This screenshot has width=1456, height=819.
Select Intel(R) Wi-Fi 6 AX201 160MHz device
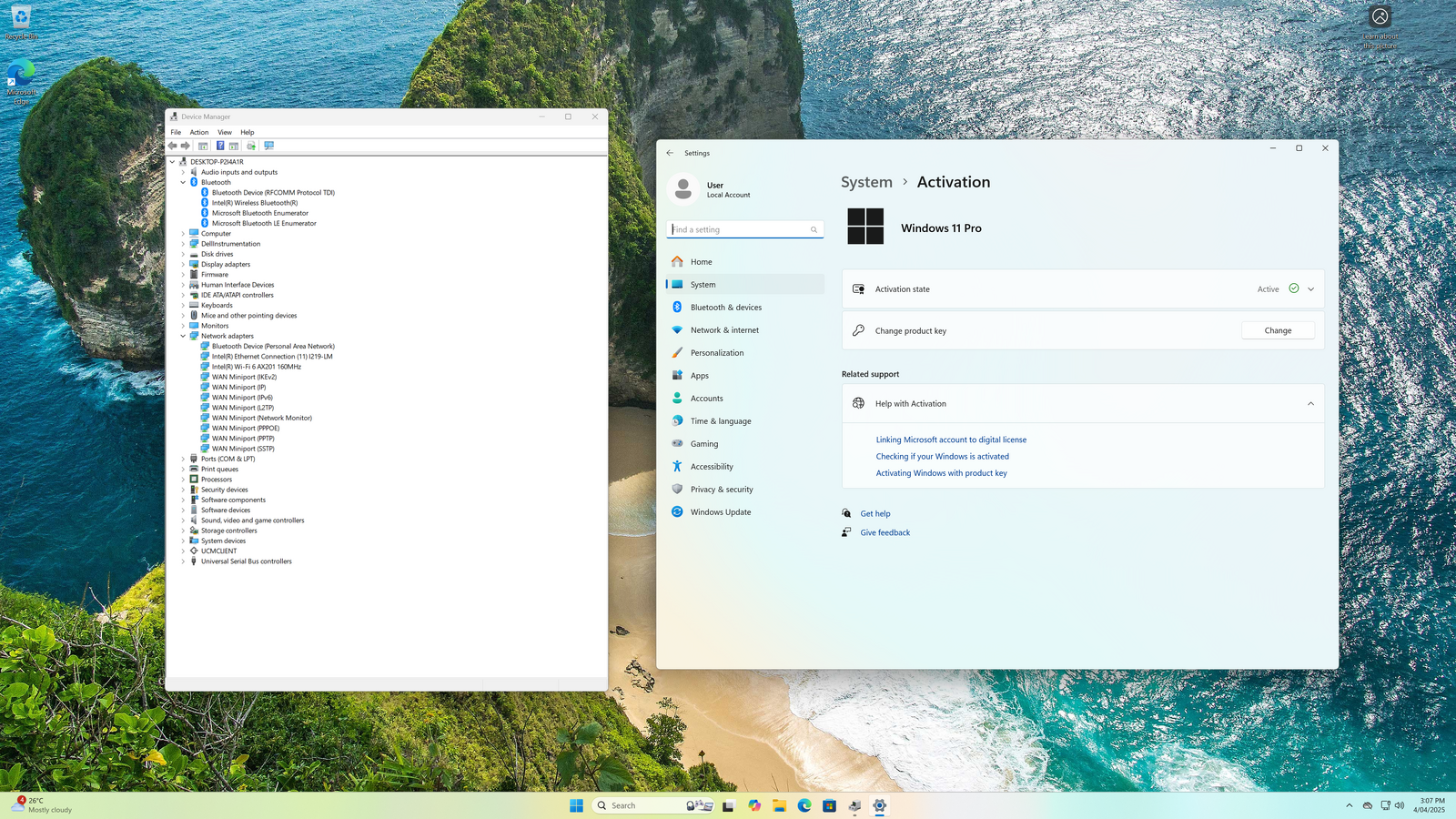(257, 367)
